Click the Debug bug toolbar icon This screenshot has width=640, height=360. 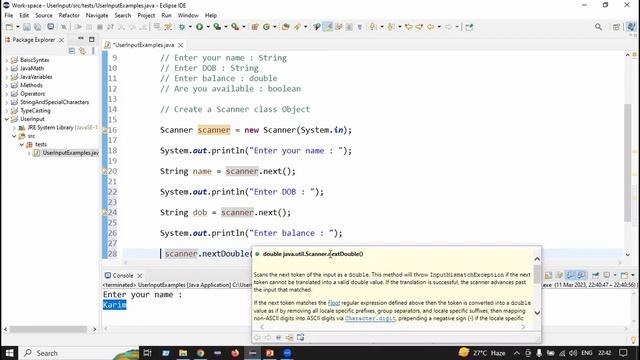[182, 27]
